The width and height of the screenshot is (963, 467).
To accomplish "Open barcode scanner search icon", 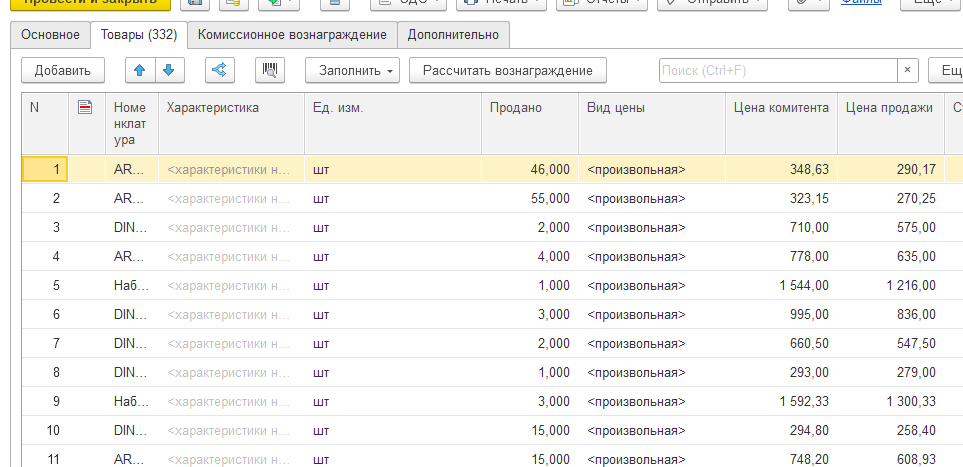I will 270,70.
